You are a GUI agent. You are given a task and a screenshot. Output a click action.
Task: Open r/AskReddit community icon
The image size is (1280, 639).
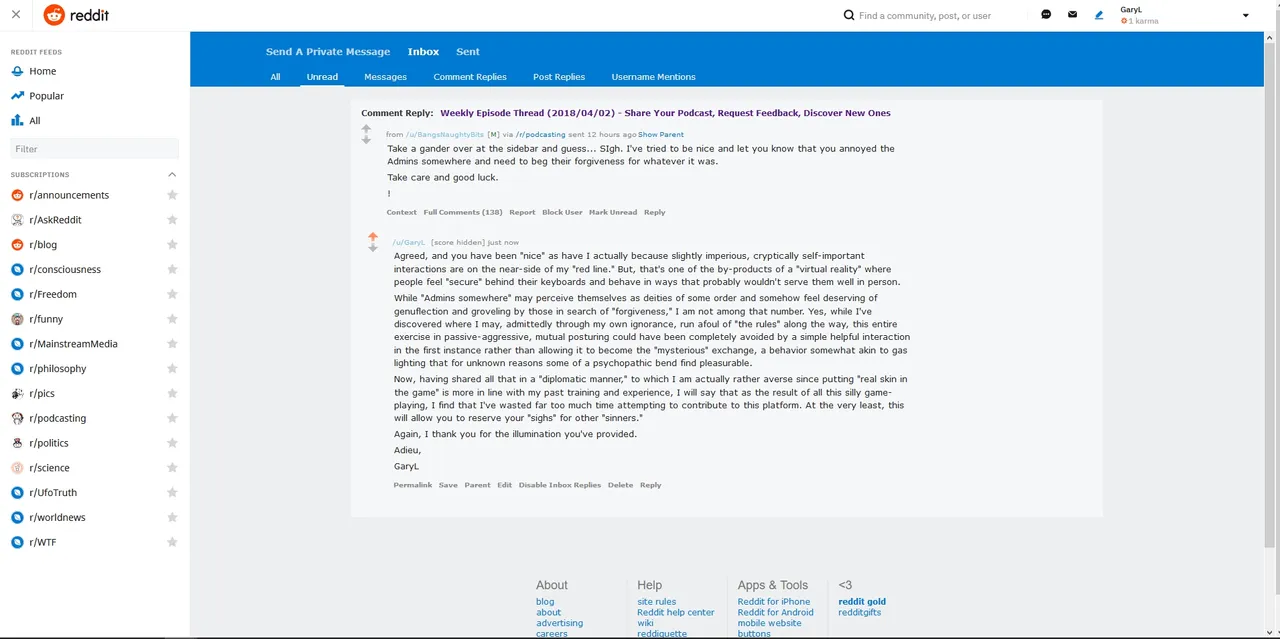pos(17,220)
